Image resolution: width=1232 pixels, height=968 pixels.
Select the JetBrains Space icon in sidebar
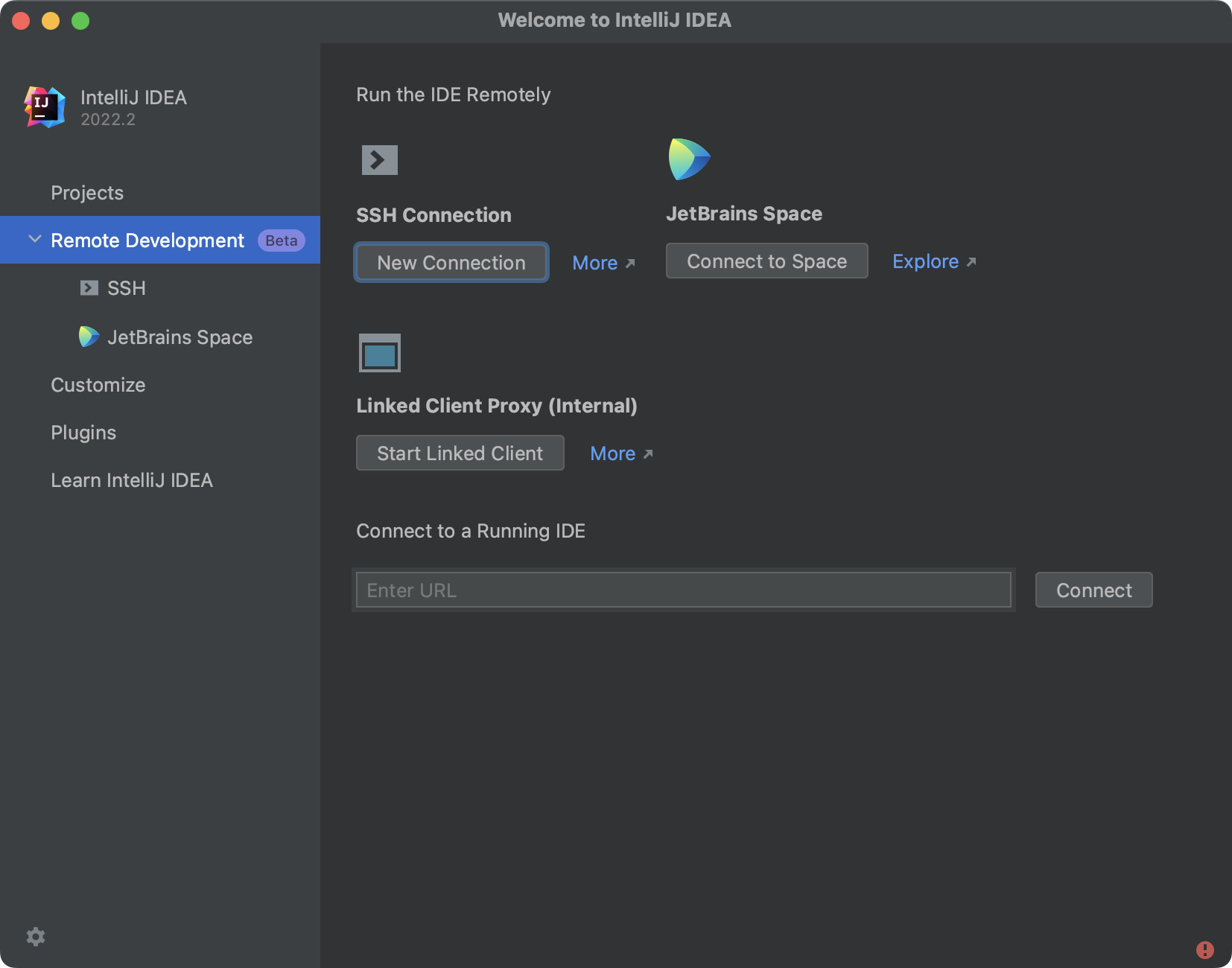coord(89,337)
